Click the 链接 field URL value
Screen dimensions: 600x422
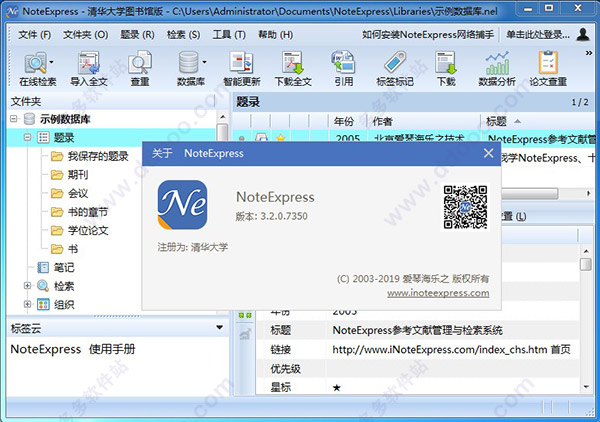pyautogui.click(x=451, y=349)
